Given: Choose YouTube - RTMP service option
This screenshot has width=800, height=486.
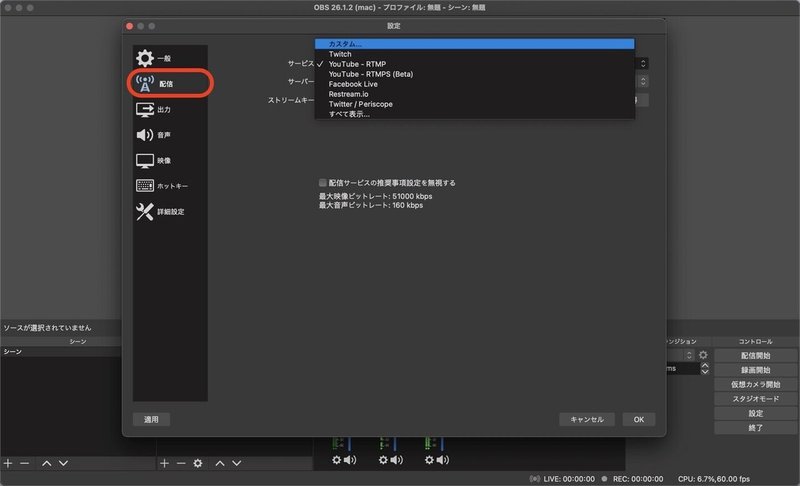Looking at the screenshot, I should click(x=474, y=64).
